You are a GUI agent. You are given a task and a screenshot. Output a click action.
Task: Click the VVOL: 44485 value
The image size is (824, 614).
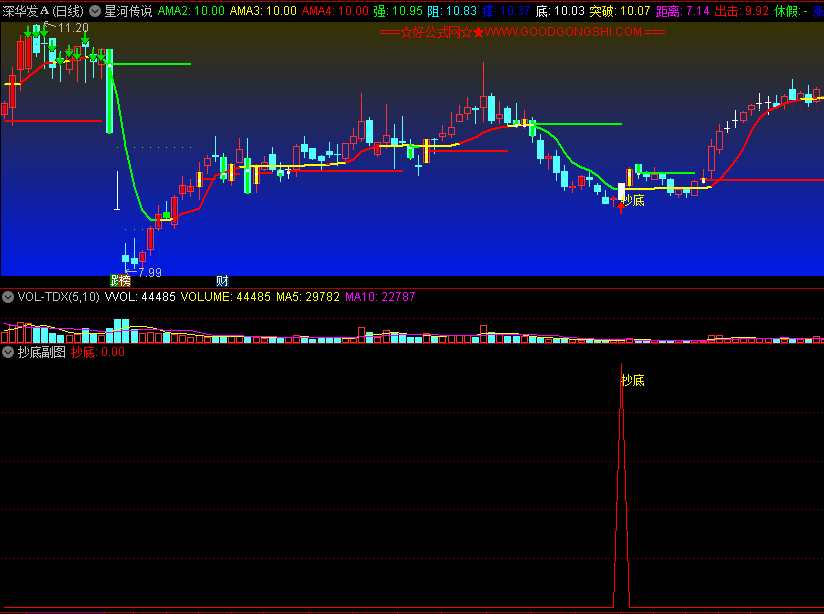pos(140,297)
